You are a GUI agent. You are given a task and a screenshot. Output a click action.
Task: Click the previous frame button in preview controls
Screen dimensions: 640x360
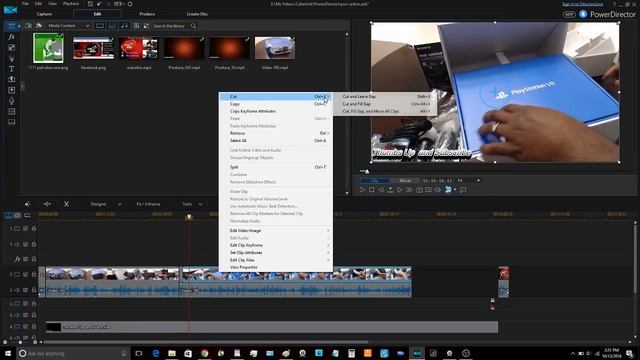click(381, 190)
